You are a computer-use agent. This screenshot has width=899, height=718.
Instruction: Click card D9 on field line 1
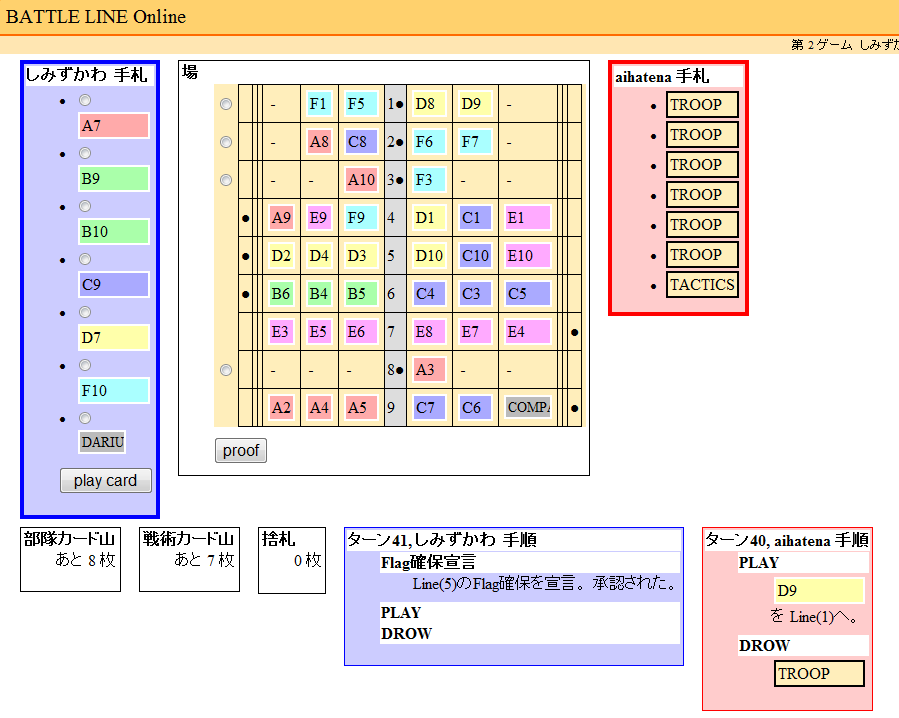point(475,104)
